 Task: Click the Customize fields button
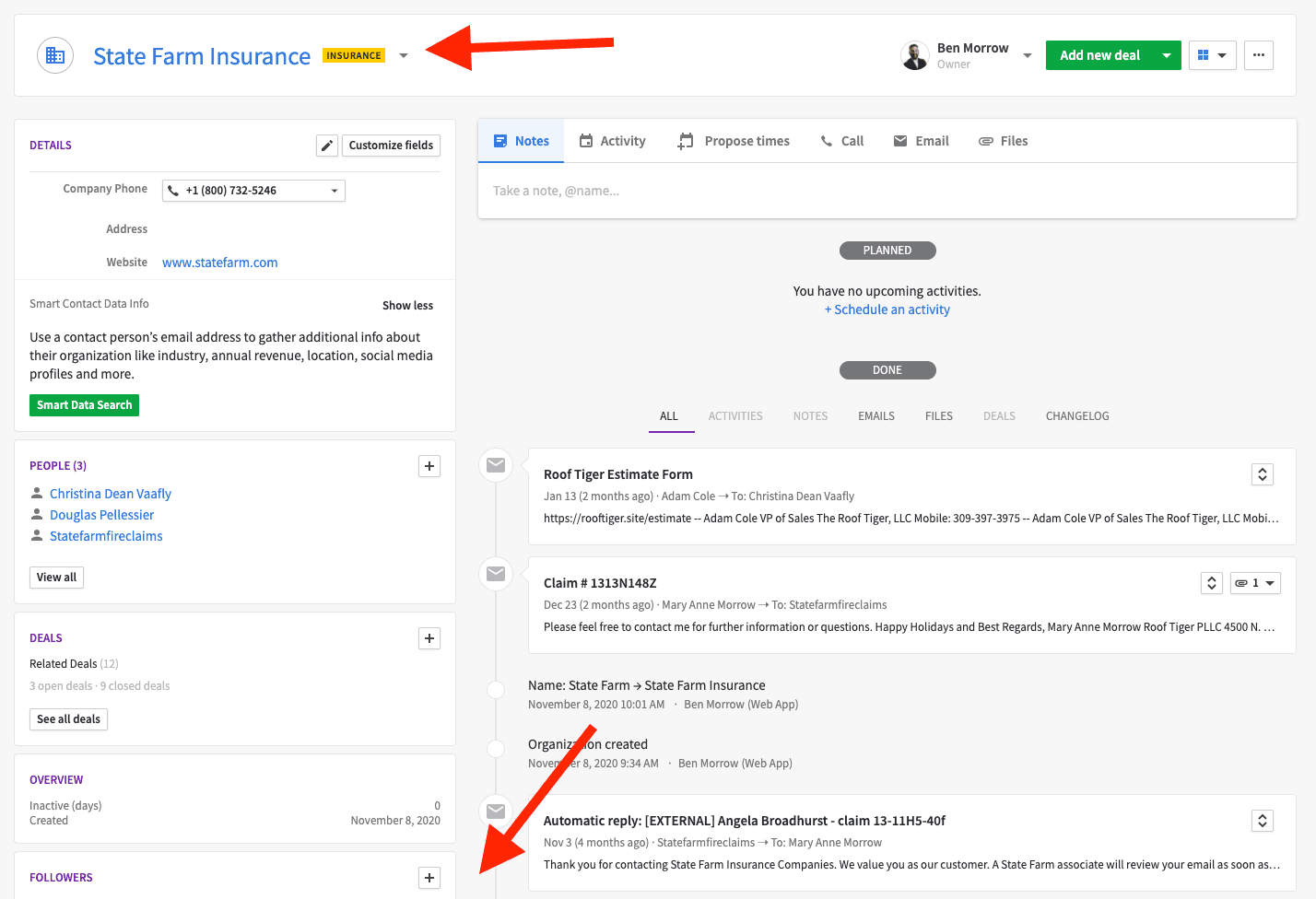pyautogui.click(x=391, y=146)
